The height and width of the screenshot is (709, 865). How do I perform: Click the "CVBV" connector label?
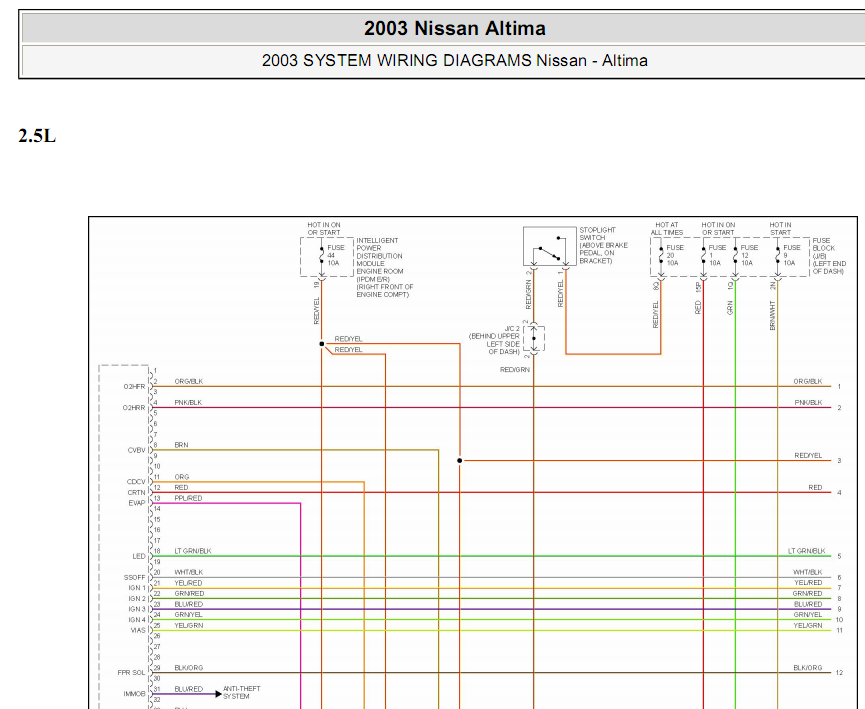(x=136, y=450)
